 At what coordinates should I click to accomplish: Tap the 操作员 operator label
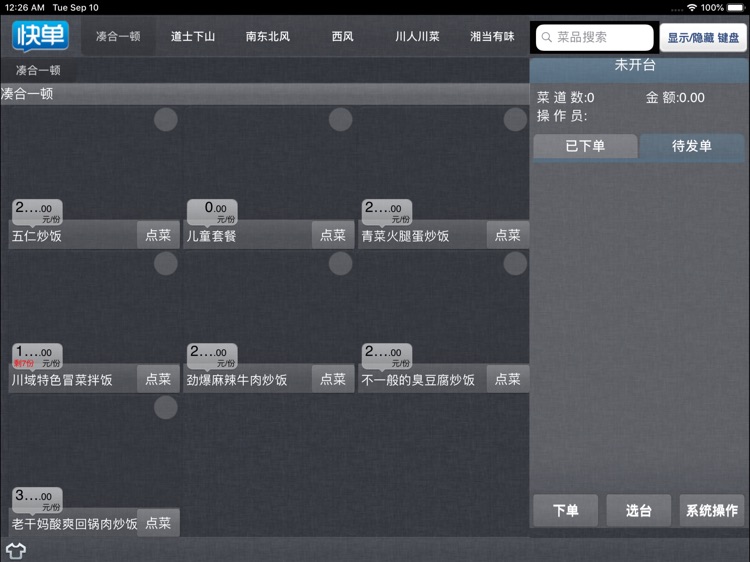click(562, 116)
